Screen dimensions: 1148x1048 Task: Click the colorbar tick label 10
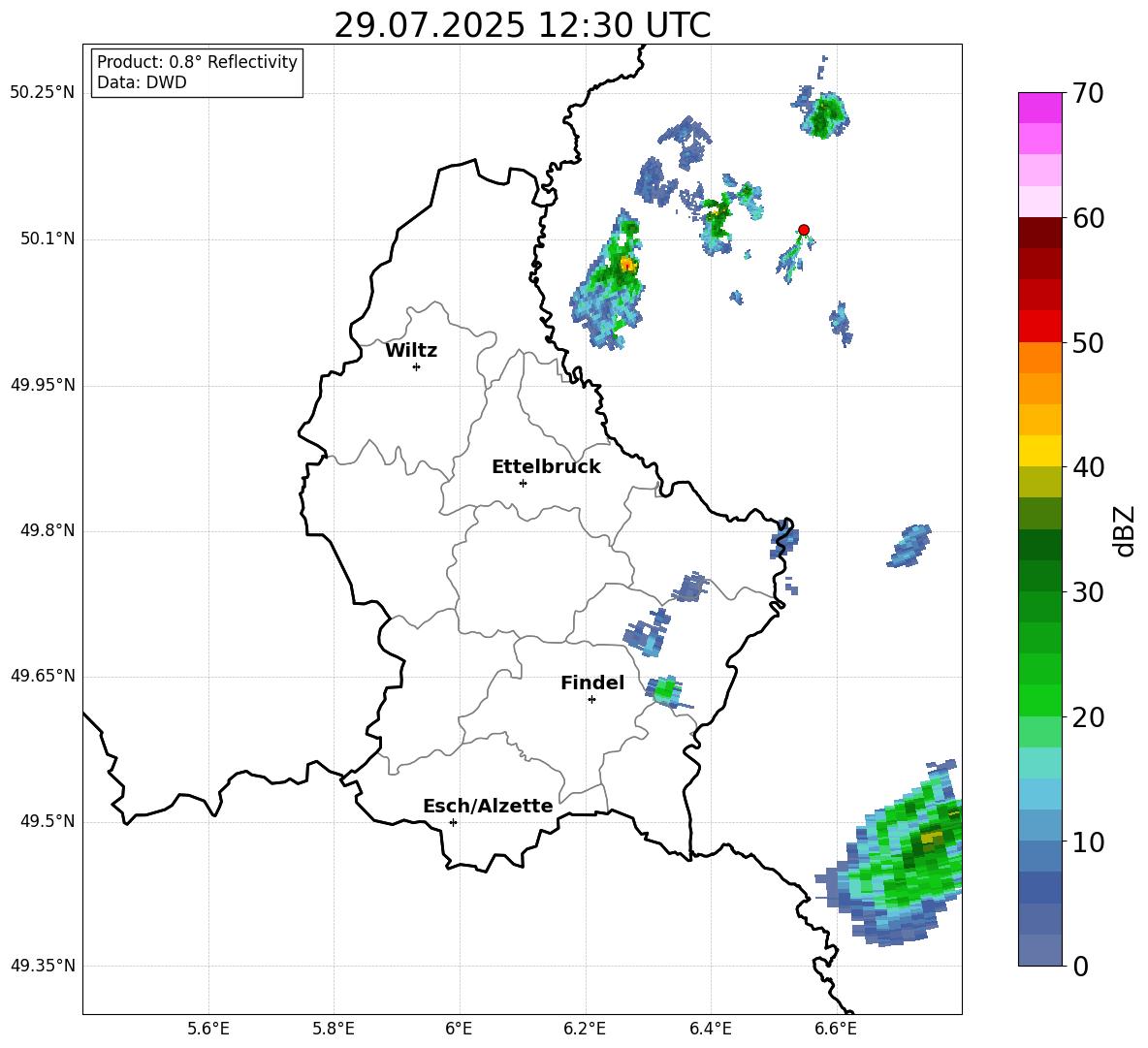(x=1088, y=842)
